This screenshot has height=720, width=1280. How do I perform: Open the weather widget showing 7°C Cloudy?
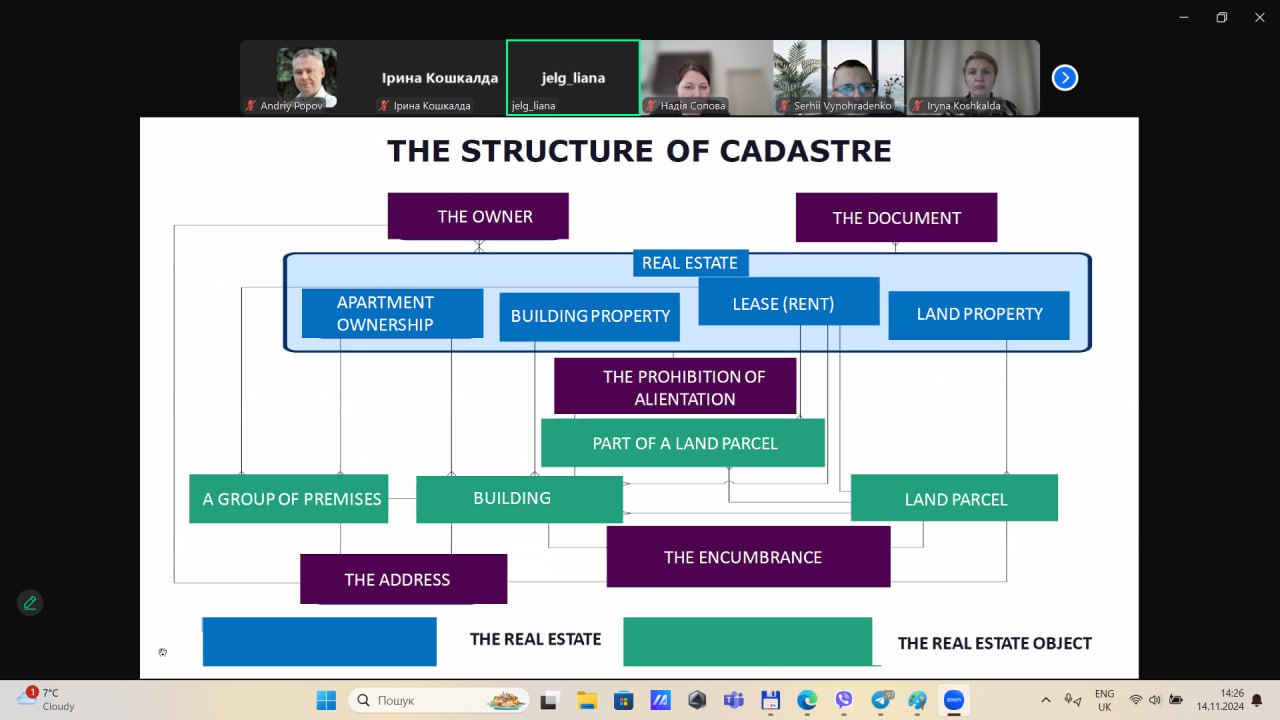click(46, 699)
